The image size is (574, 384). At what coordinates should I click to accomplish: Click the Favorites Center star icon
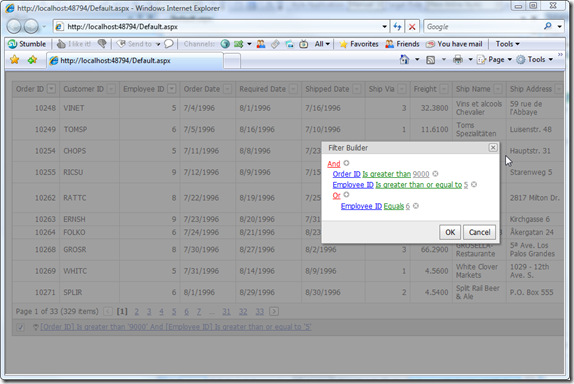(14, 59)
